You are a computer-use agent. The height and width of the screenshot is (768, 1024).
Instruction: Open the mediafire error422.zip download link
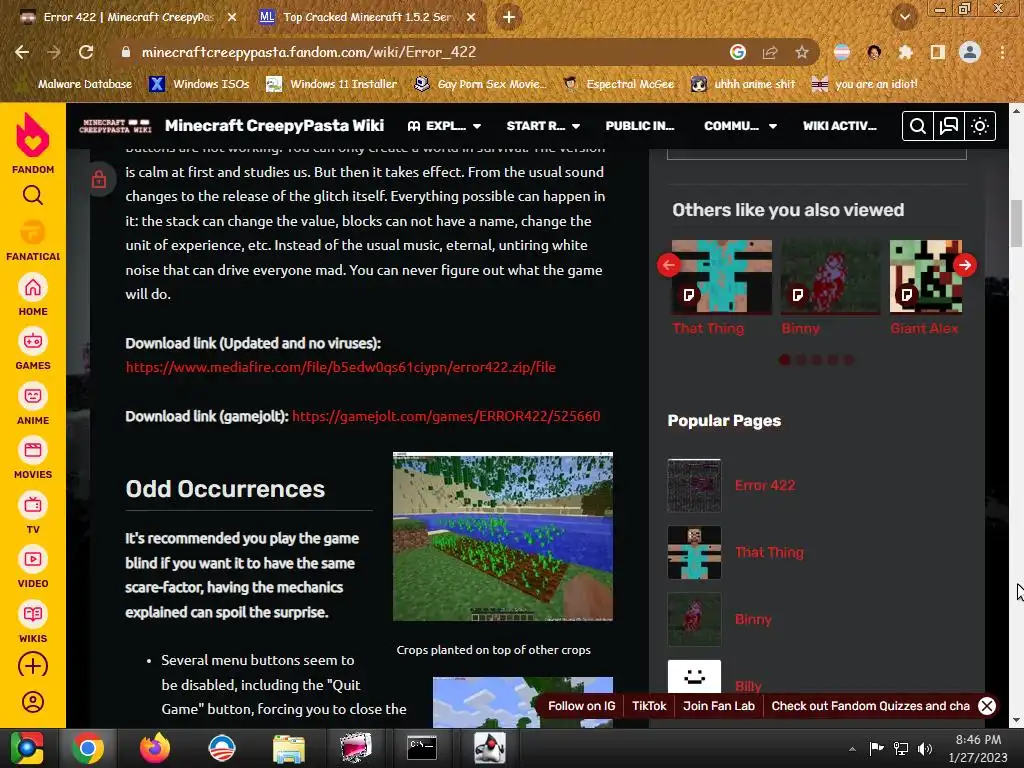click(340, 368)
